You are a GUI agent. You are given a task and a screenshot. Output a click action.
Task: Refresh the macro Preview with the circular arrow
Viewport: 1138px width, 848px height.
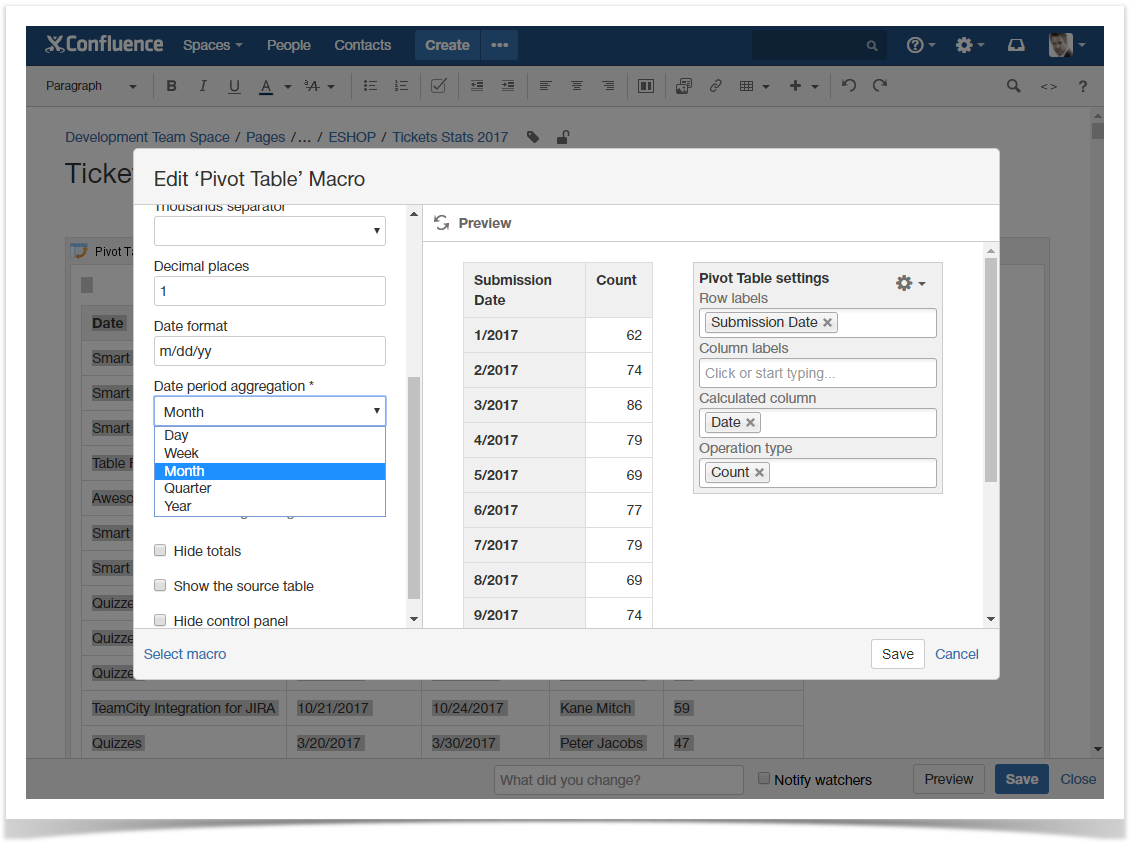point(442,222)
